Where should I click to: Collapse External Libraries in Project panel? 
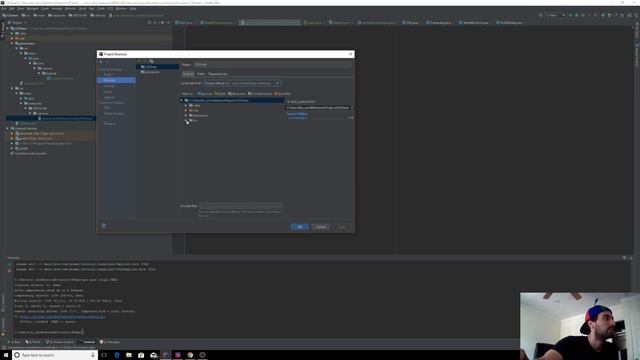click(x=7, y=128)
